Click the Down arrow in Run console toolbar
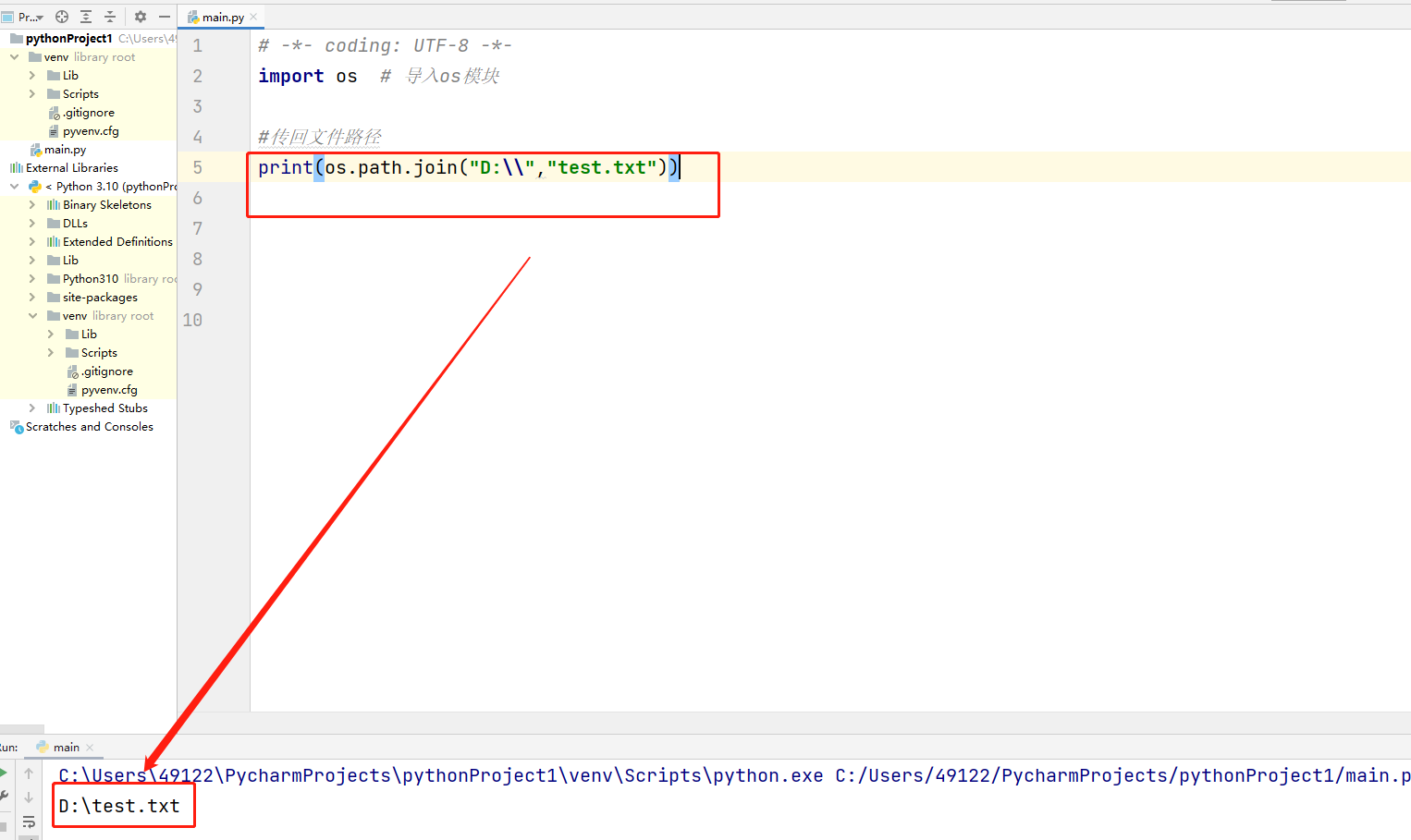Viewport: 1411px width, 840px height. (x=29, y=797)
